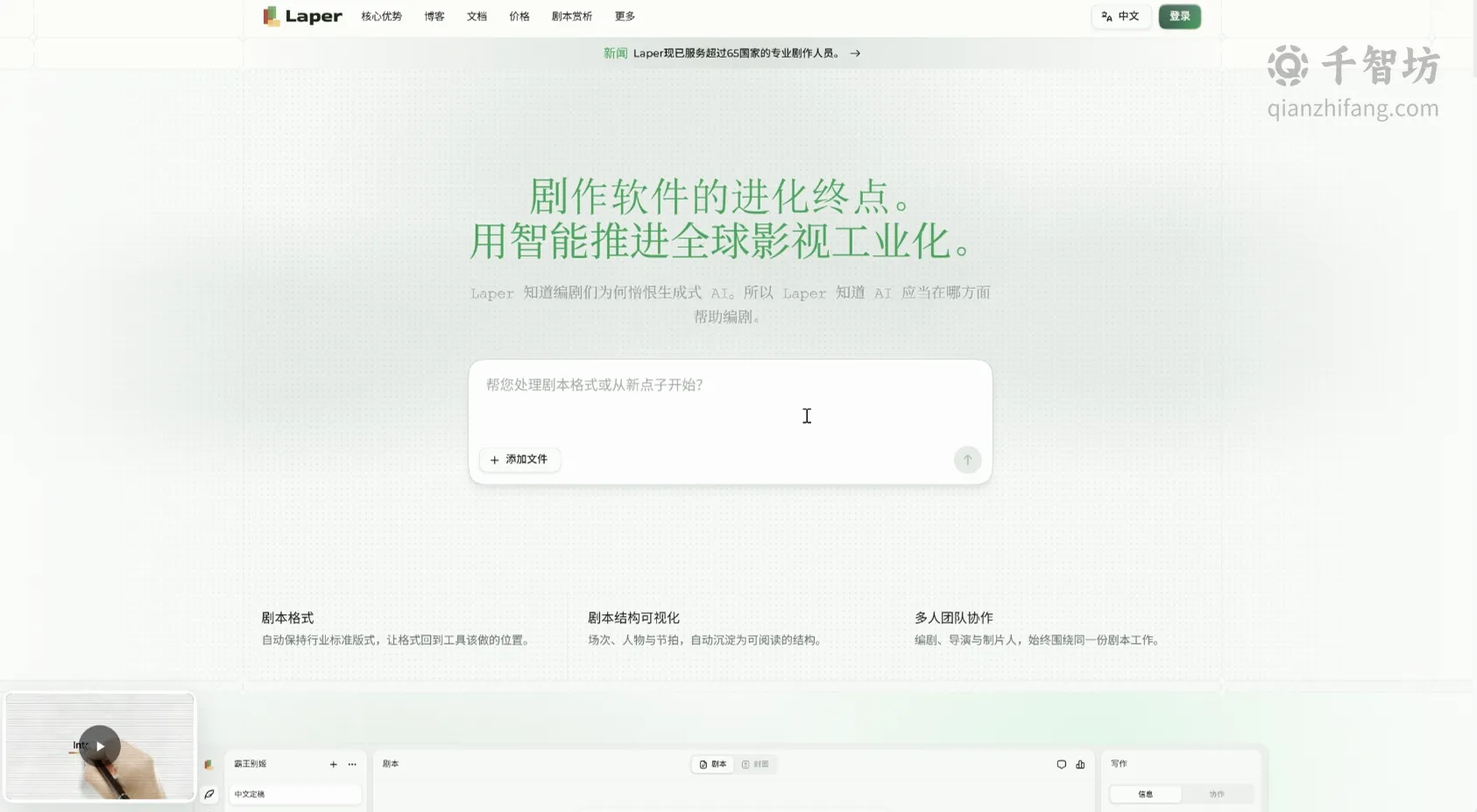
Task: Click the small Laper logo in the app preview
Action: 208,765
